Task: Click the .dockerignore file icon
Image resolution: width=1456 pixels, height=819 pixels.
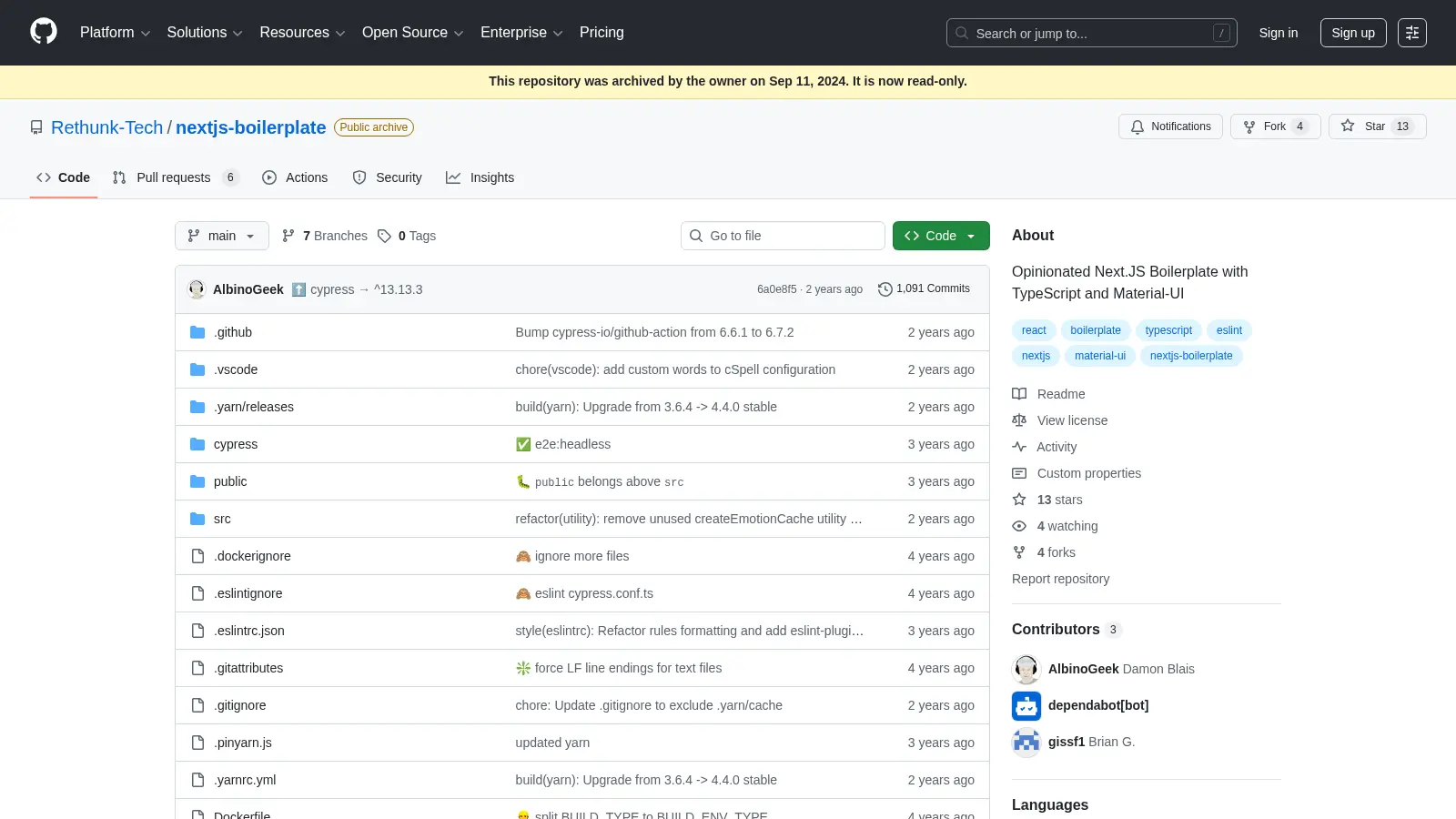Action: (x=197, y=556)
